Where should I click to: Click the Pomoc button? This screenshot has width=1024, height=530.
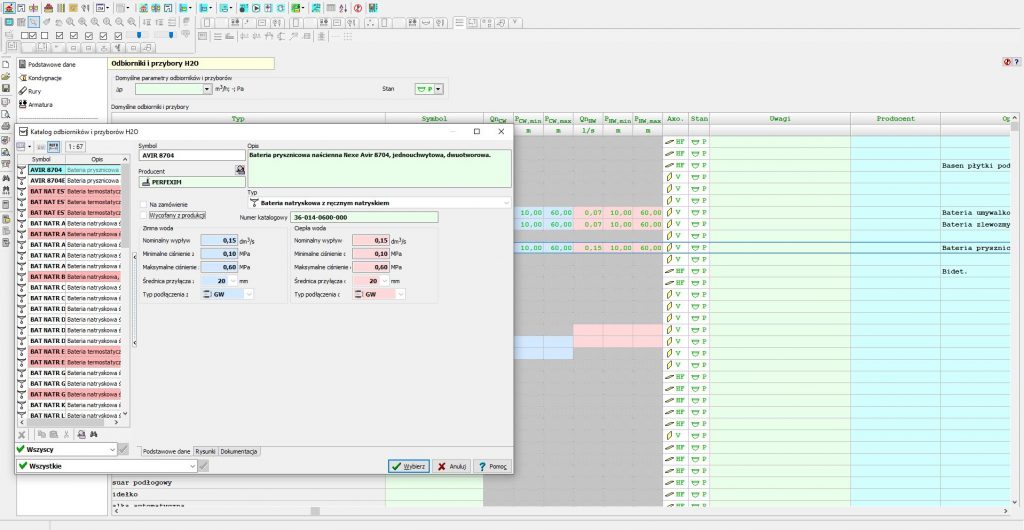click(492, 467)
